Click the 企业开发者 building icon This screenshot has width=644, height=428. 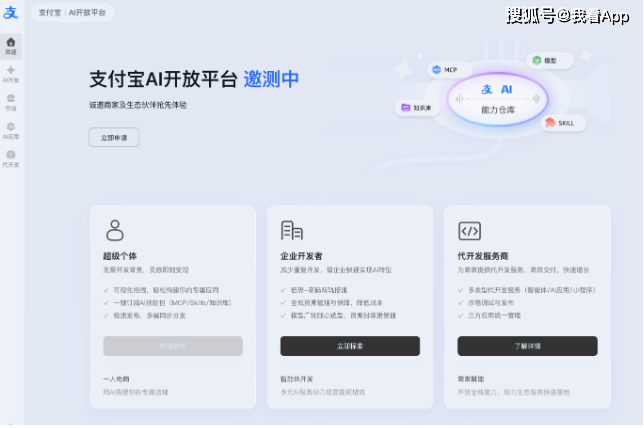pyautogui.click(x=292, y=230)
